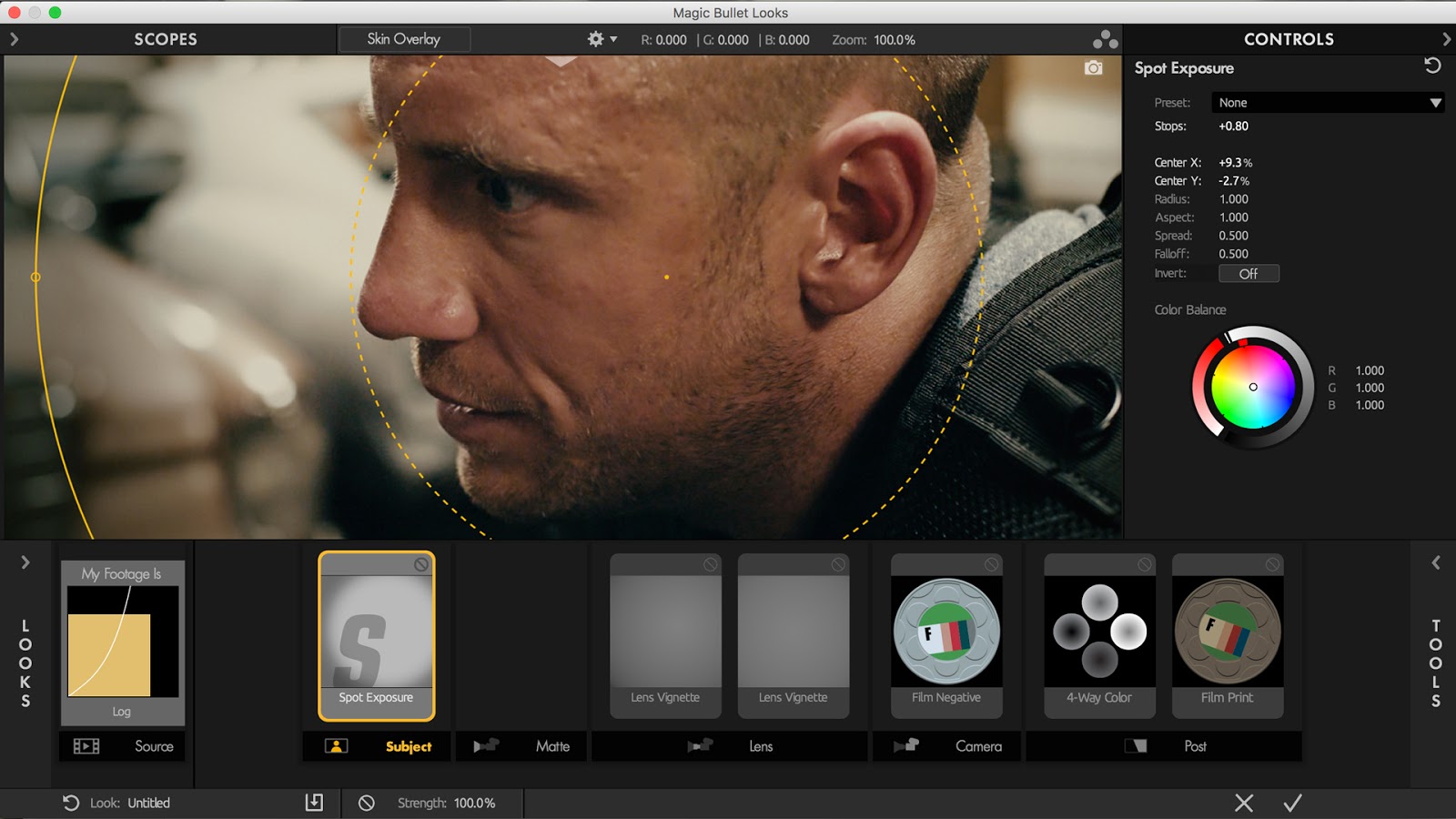Image resolution: width=1456 pixels, height=819 pixels.
Task: Select the Film Negative tool card
Action: (x=946, y=636)
